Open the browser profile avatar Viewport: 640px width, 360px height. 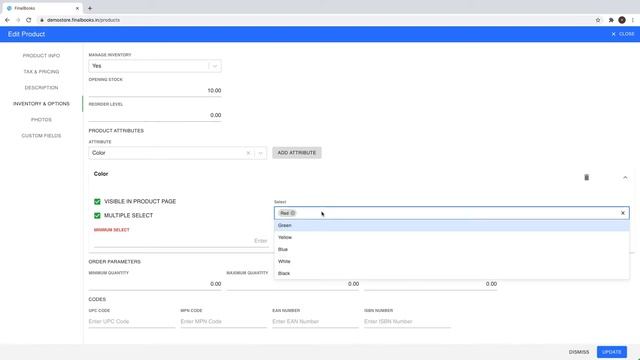click(622, 20)
